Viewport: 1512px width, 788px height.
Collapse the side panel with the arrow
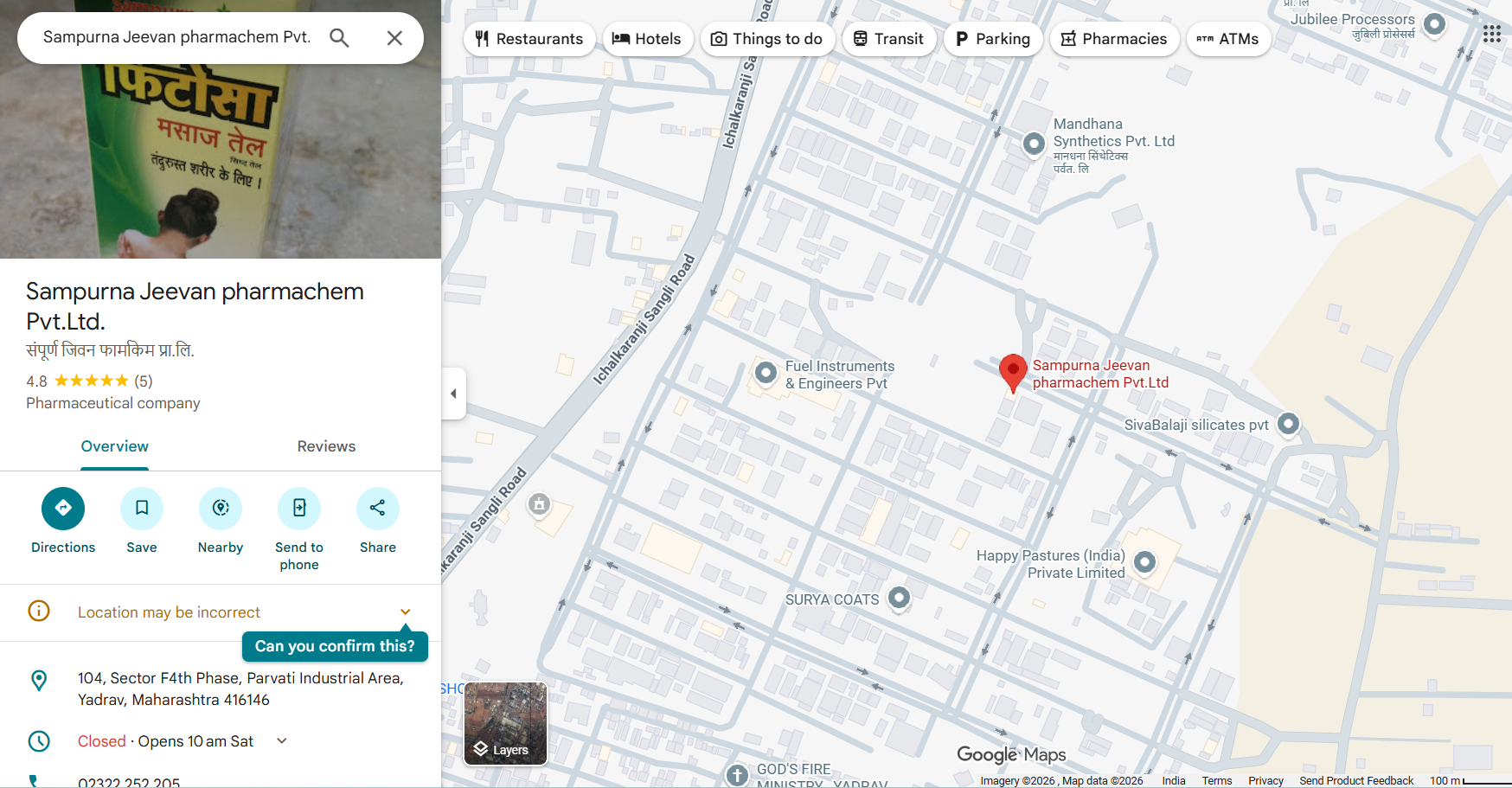[x=453, y=394]
